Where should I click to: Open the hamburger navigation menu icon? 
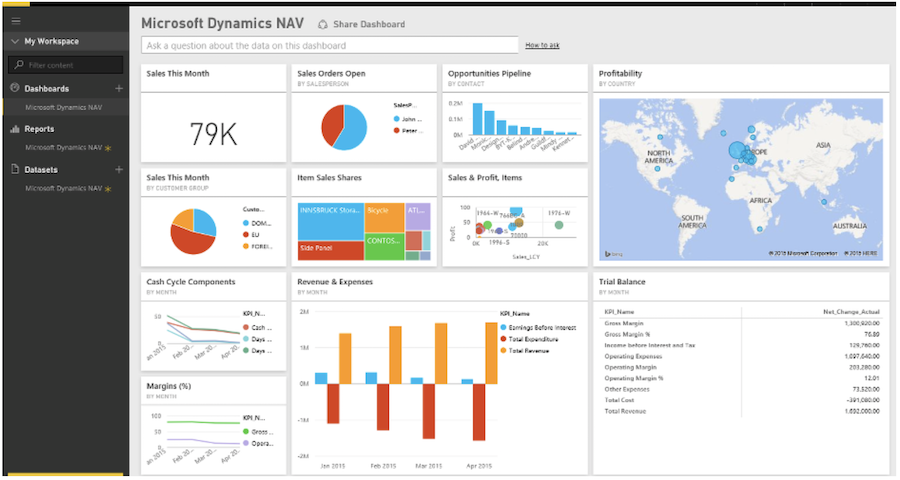[16, 21]
